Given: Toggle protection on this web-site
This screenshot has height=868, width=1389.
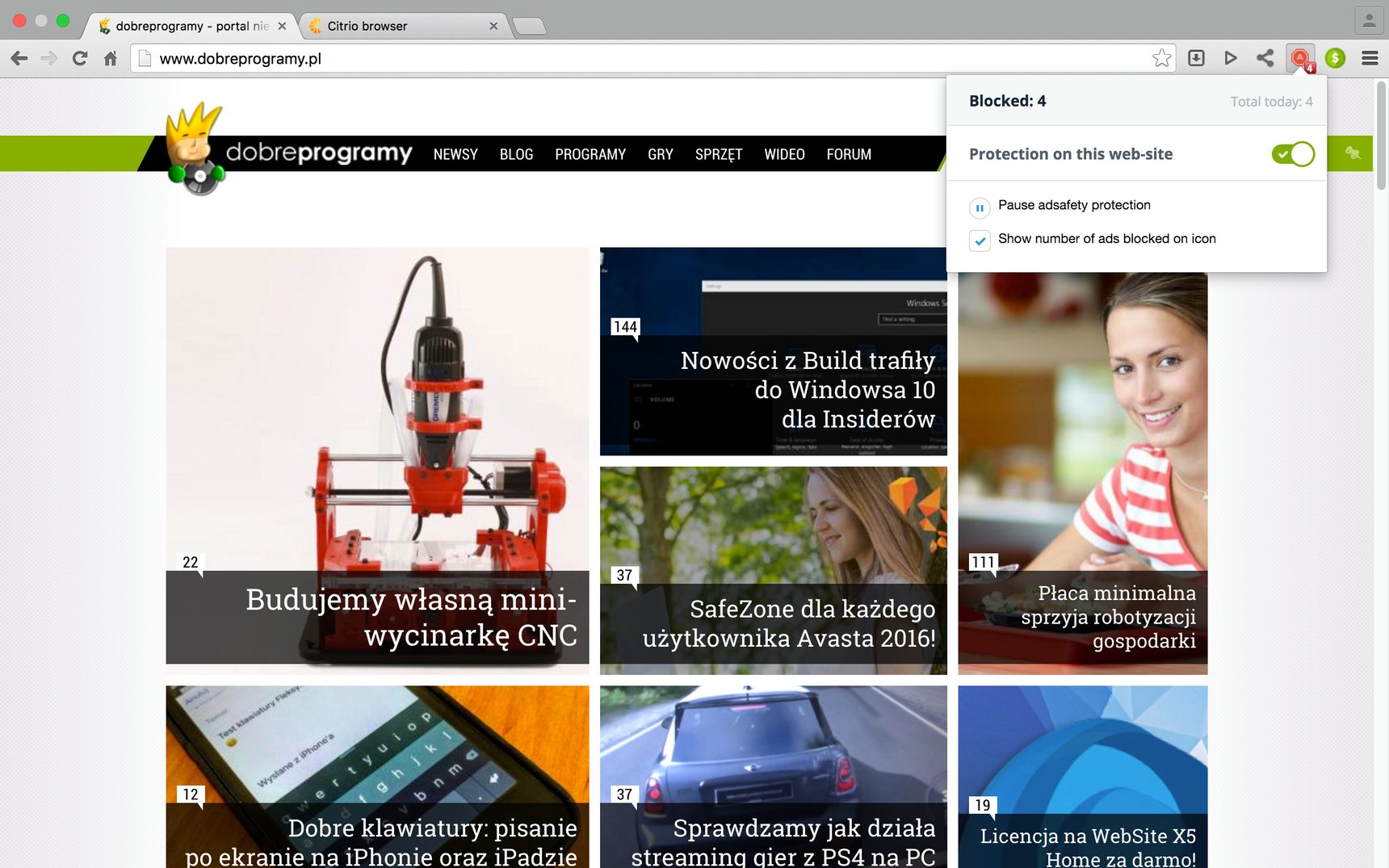Looking at the screenshot, I should 1292,153.
